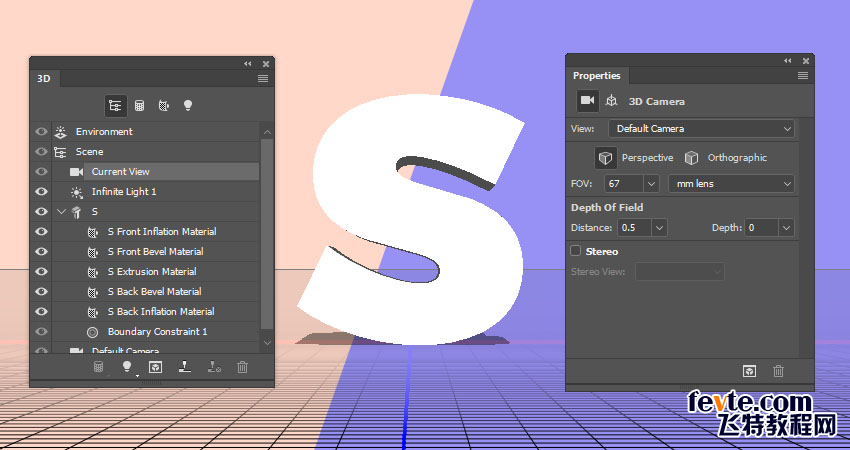Toggle visibility of Infinite Light 1

click(41, 192)
